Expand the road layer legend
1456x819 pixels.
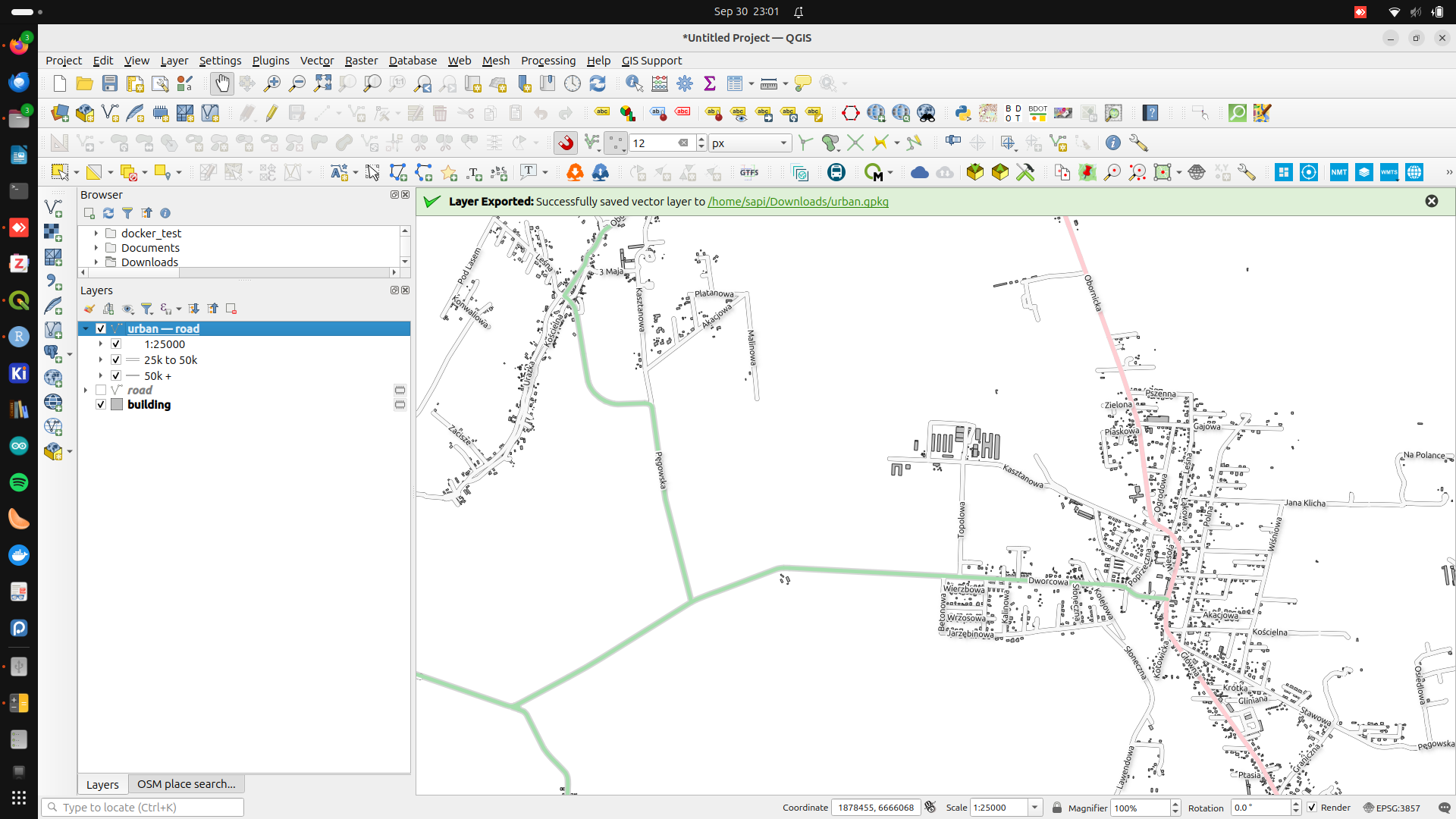(x=86, y=390)
